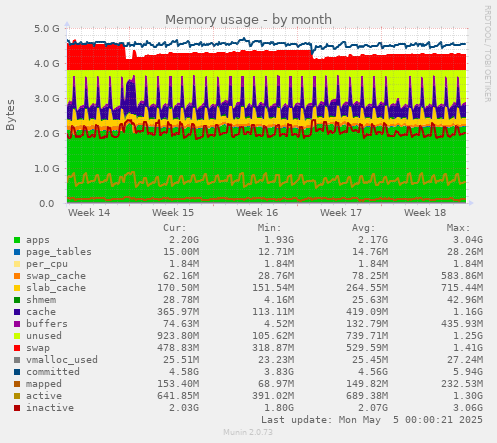Click slab_cache max value 715.44M
The width and height of the screenshot is (497, 443).
(x=462, y=288)
